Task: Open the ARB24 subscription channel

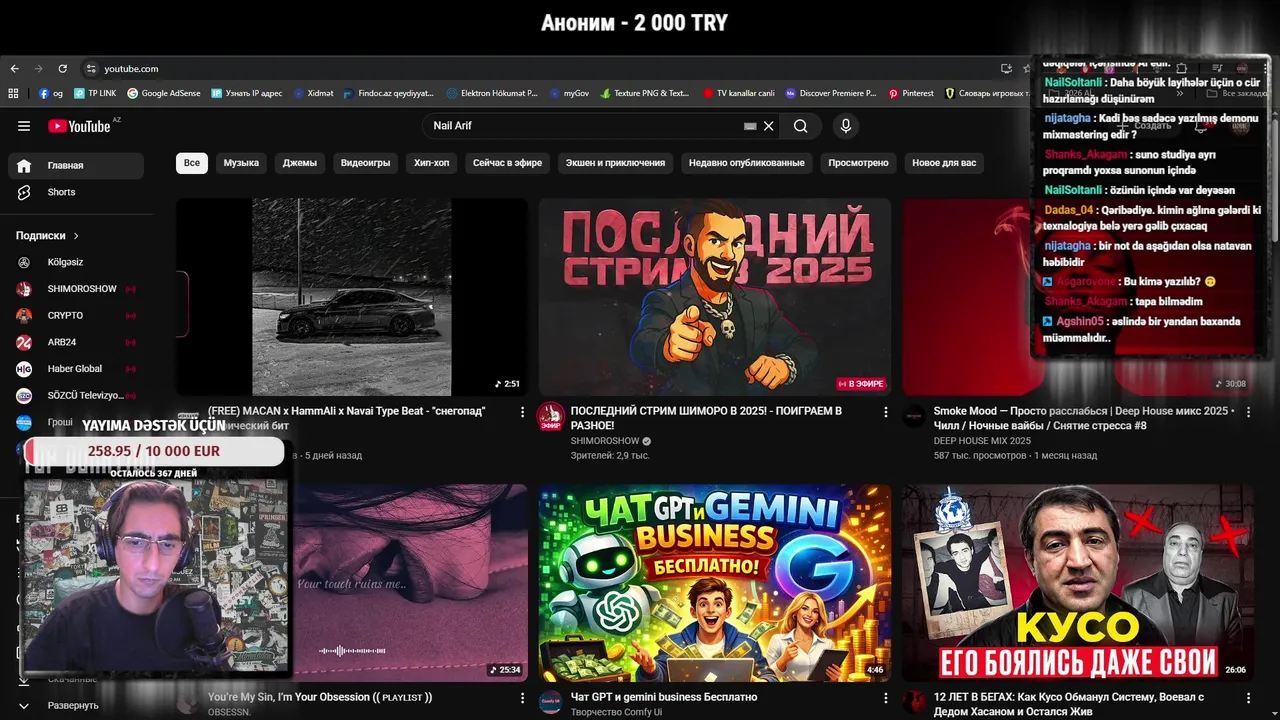Action: pos(76,342)
